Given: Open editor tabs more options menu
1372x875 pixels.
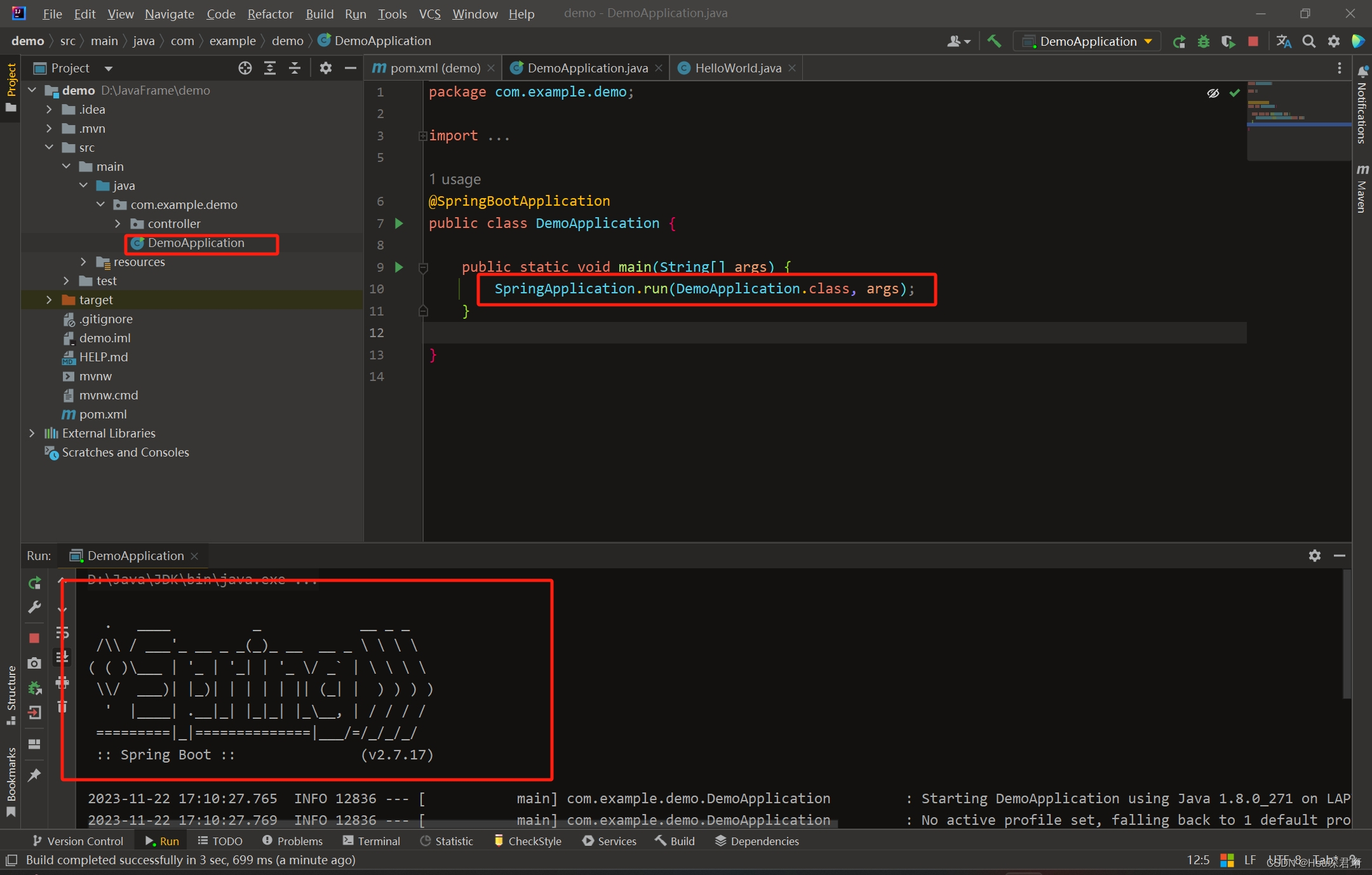Looking at the screenshot, I should (1339, 68).
